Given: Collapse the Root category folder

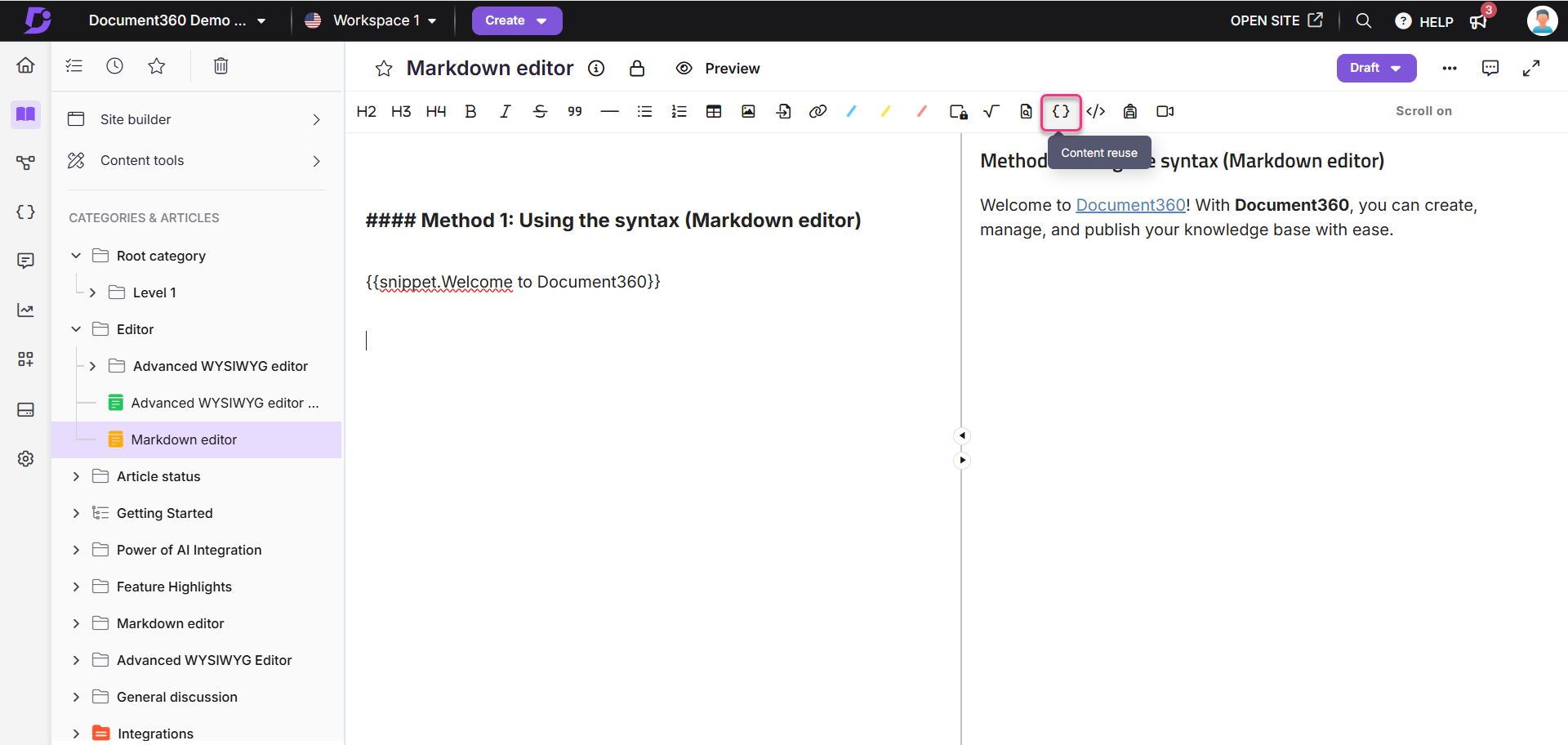Looking at the screenshot, I should click(76, 256).
